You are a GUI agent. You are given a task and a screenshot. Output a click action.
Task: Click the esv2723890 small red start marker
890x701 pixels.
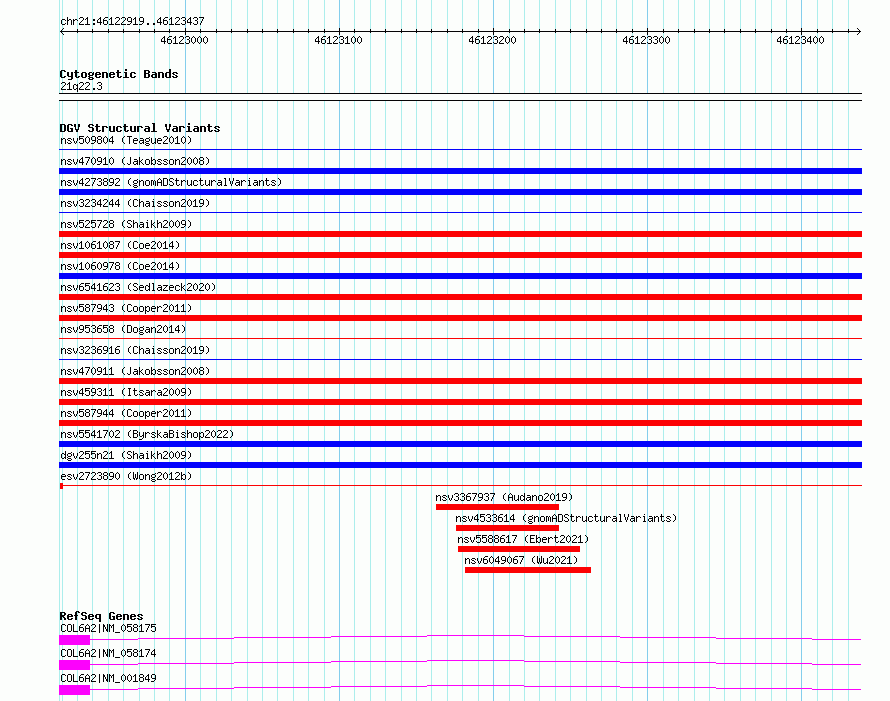click(x=61, y=486)
